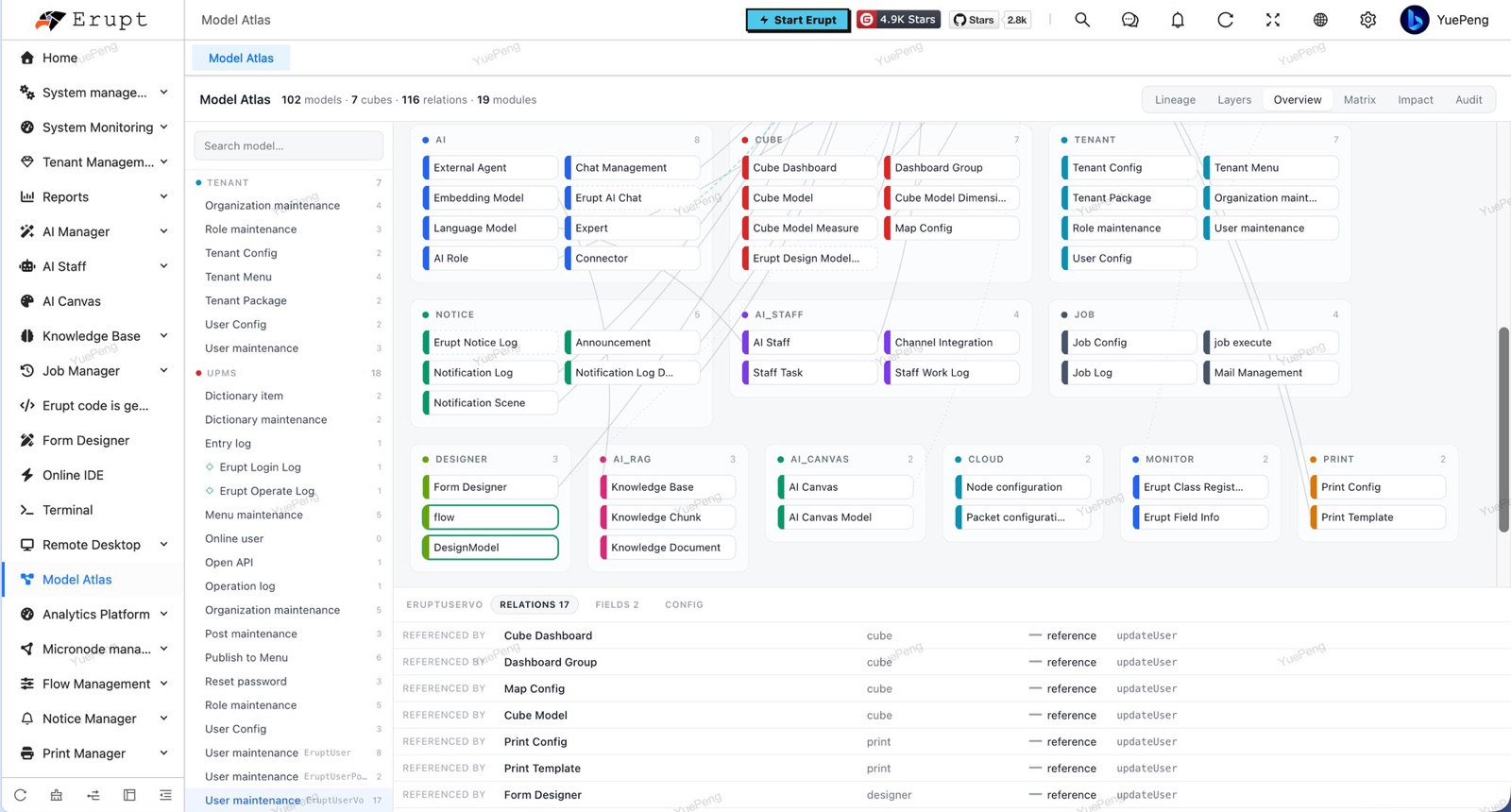
Task: Open the Form Designer relation link
Action: point(542,795)
